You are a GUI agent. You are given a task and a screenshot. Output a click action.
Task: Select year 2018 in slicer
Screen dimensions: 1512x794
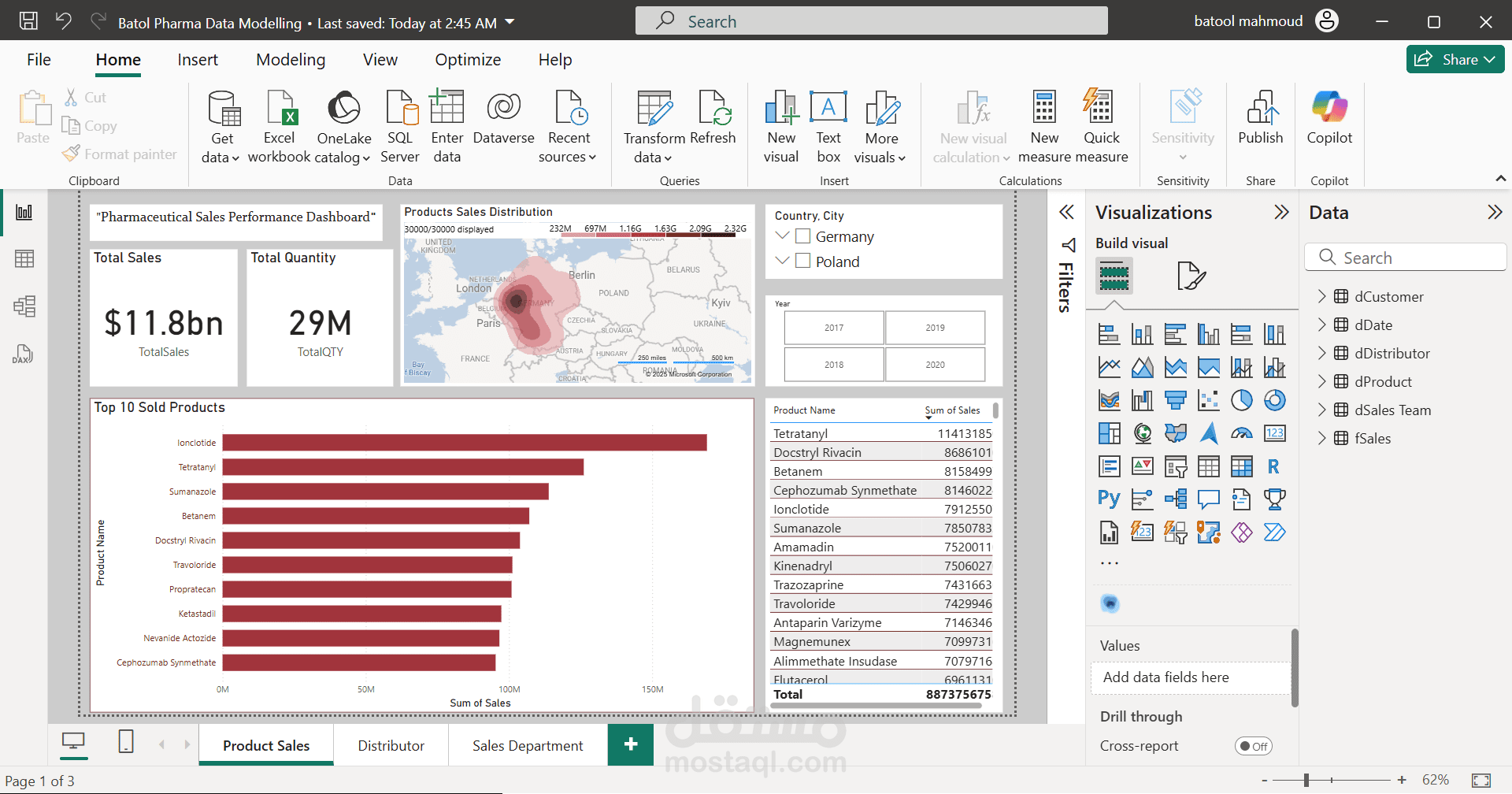click(x=834, y=365)
